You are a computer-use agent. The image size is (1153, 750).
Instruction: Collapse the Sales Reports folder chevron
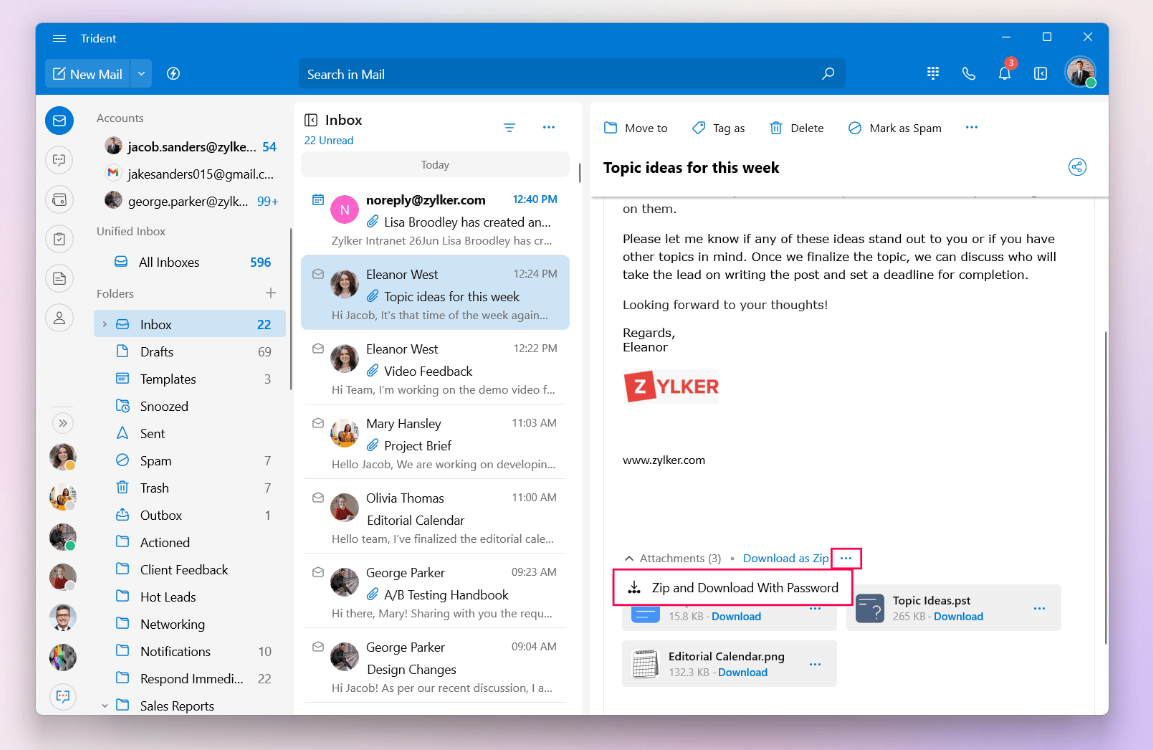tap(104, 706)
